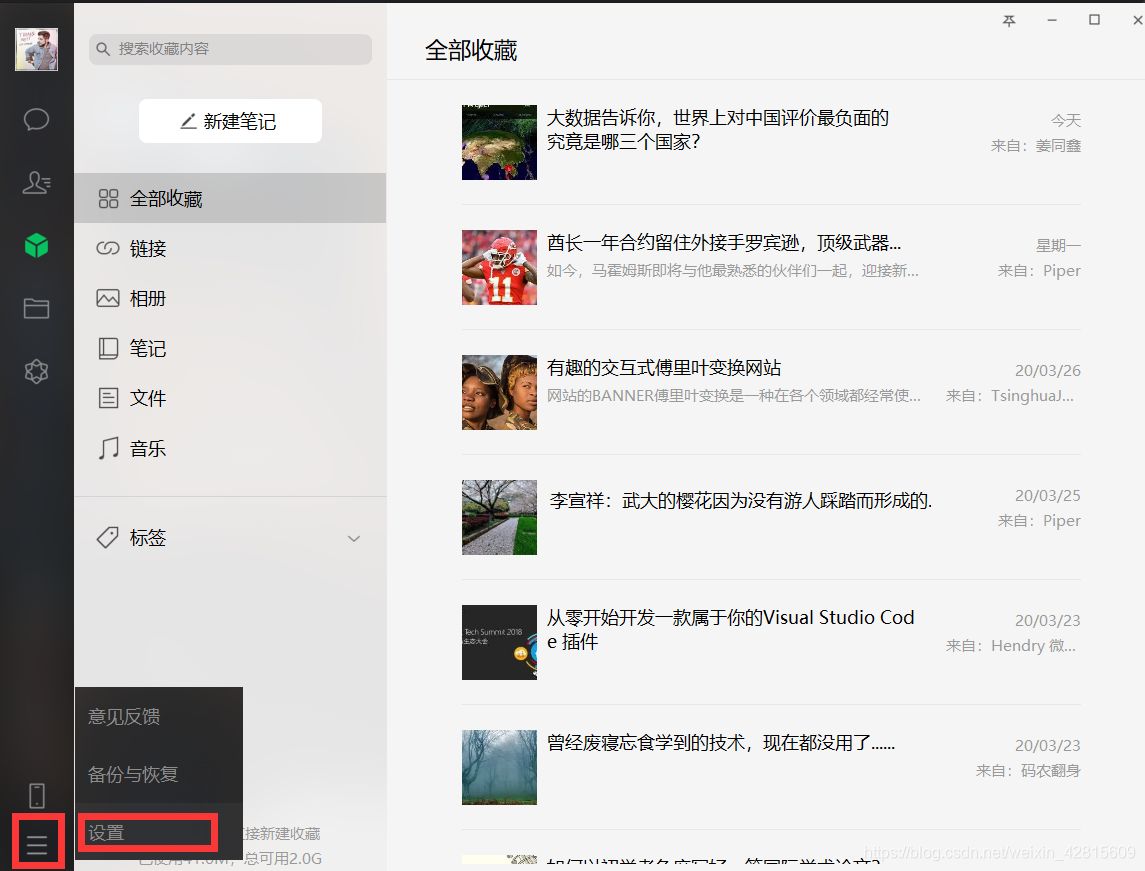Click the 新建笔记 button
The height and width of the screenshot is (871, 1145).
pos(230,121)
